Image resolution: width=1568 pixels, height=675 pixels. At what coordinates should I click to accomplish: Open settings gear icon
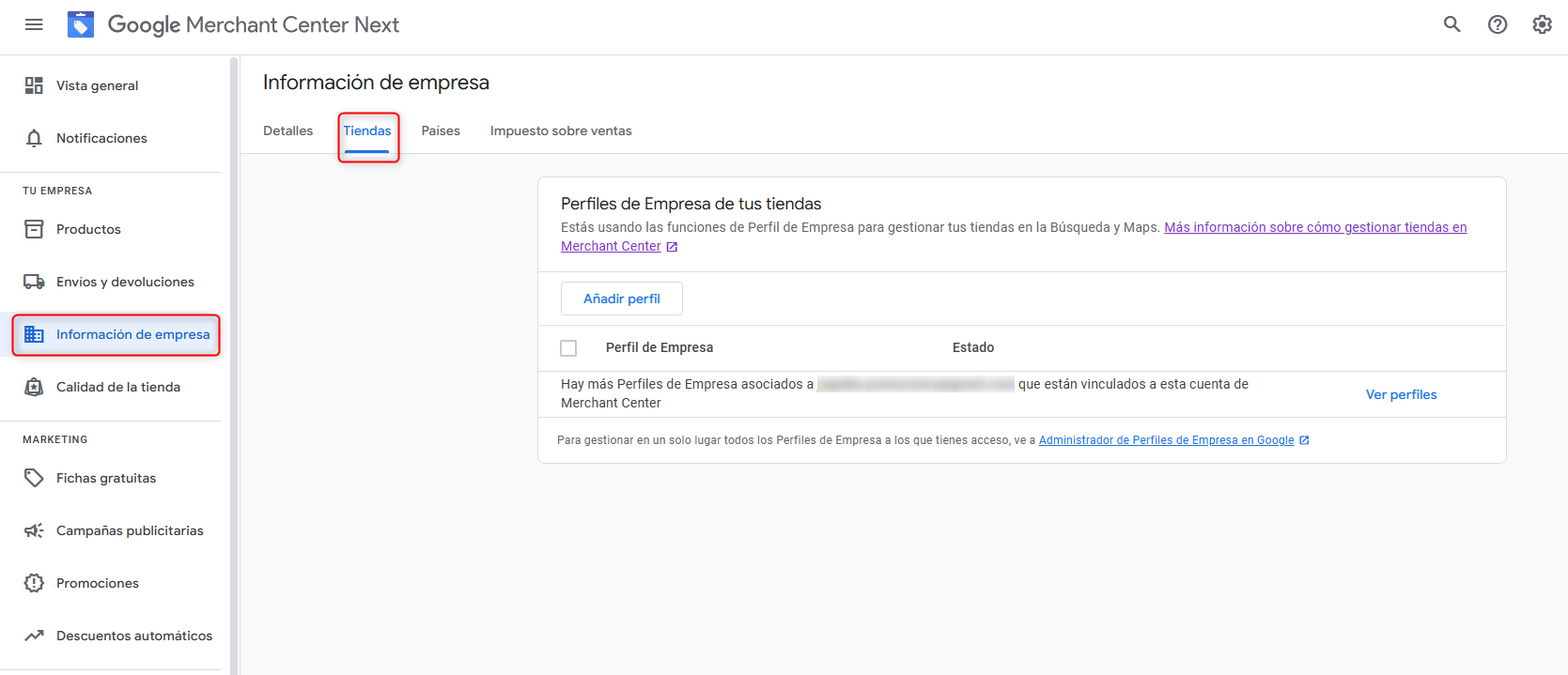click(x=1543, y=24)
